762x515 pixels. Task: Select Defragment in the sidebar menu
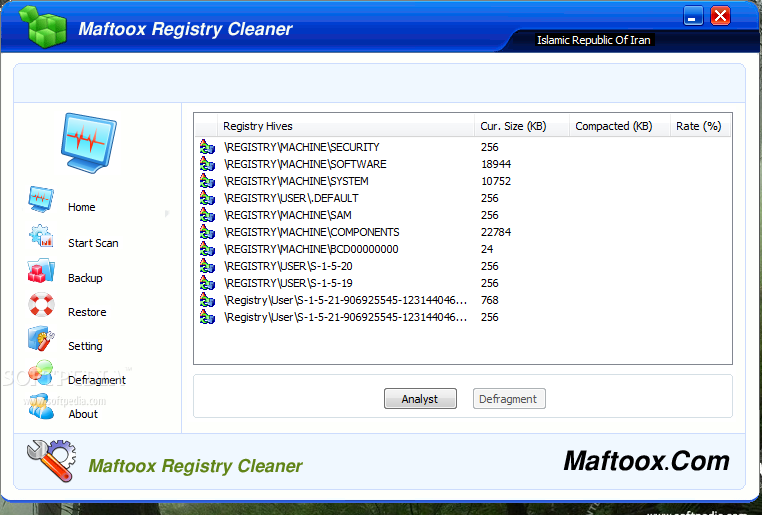(97, 380)
